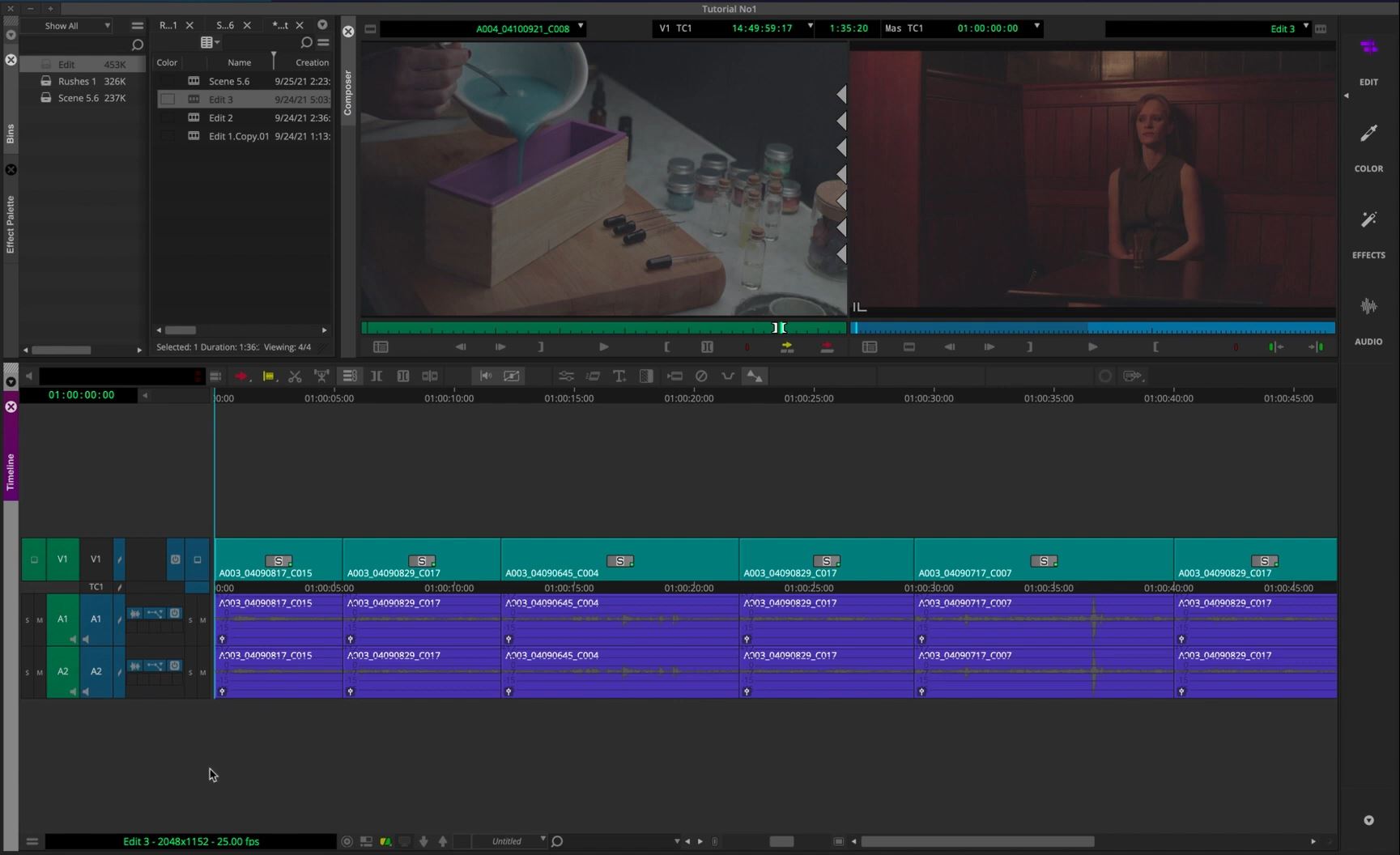Select the Bins side tab

pos(11,134)
